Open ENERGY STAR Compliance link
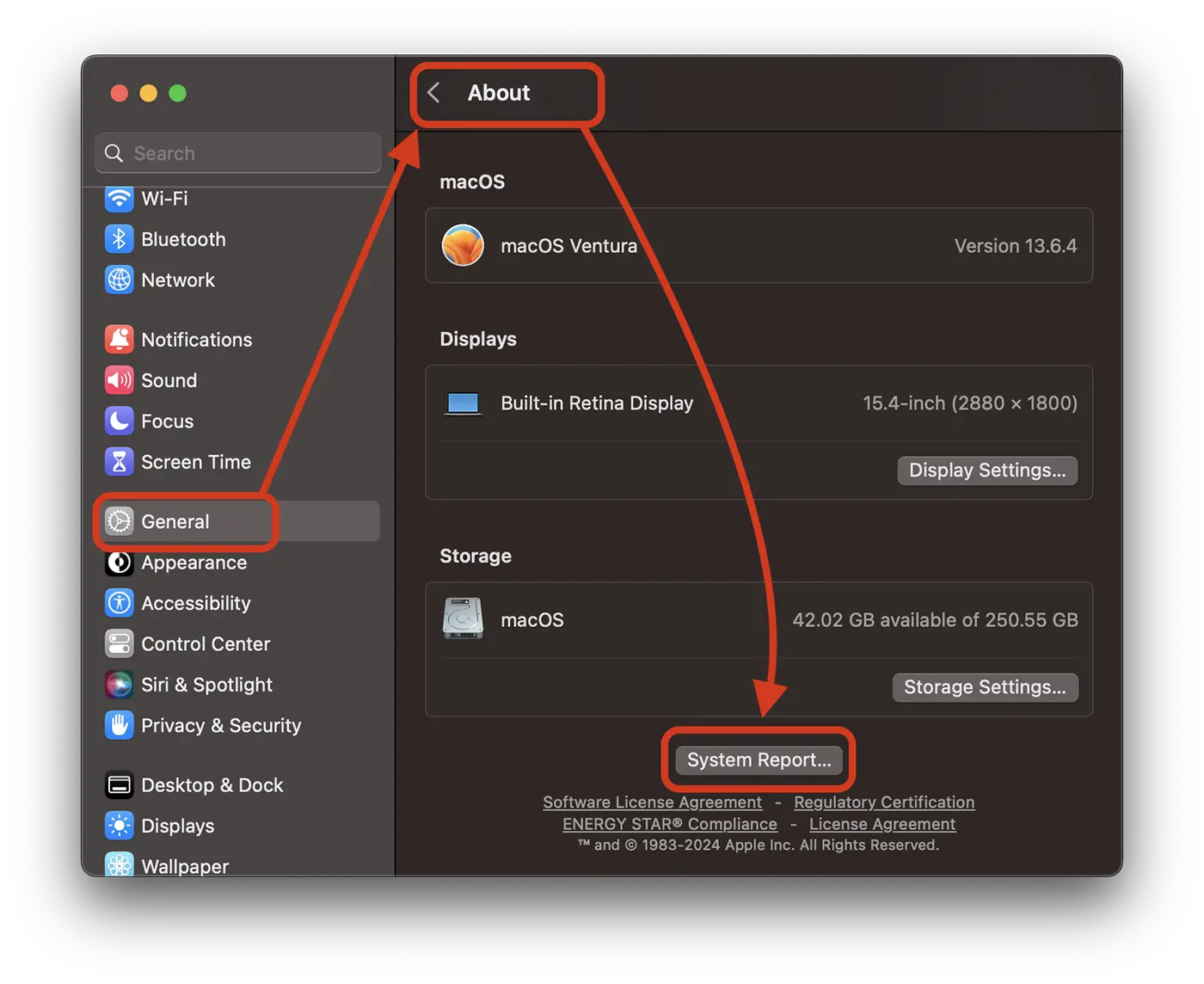The width and height of the screenshot is (1204, 984). (x=669, y=824)
